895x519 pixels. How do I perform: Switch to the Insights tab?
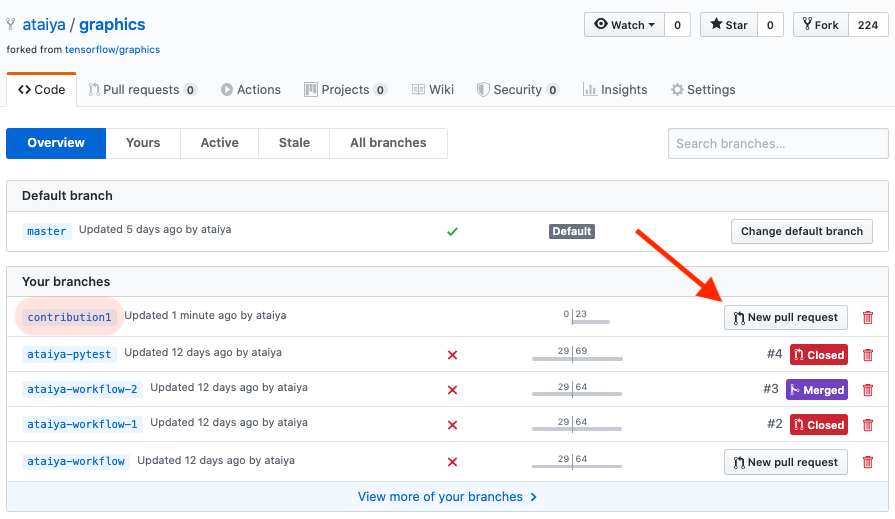point(615,90)
